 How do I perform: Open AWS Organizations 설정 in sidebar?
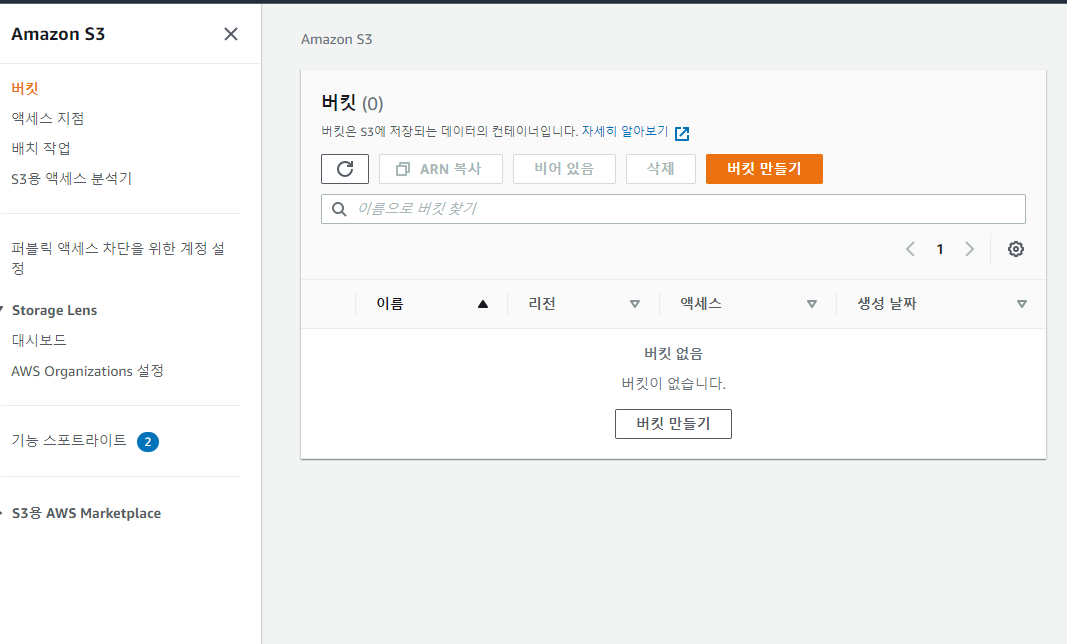click(87, 371)
